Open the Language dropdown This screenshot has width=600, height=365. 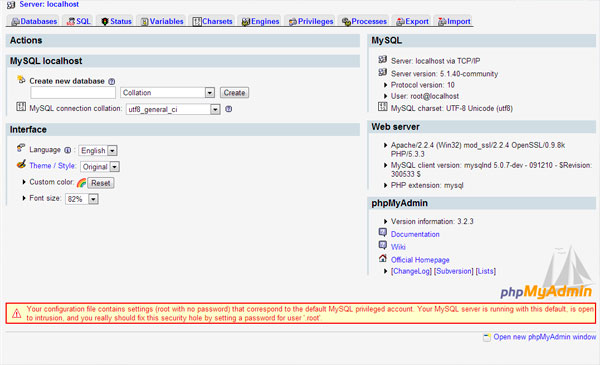[x=98, y=151]
